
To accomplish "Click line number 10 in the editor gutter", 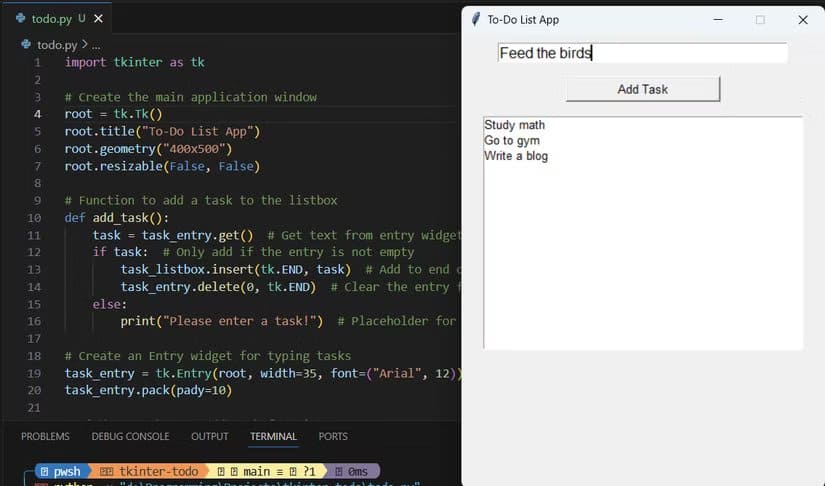I will coord(34,217).
